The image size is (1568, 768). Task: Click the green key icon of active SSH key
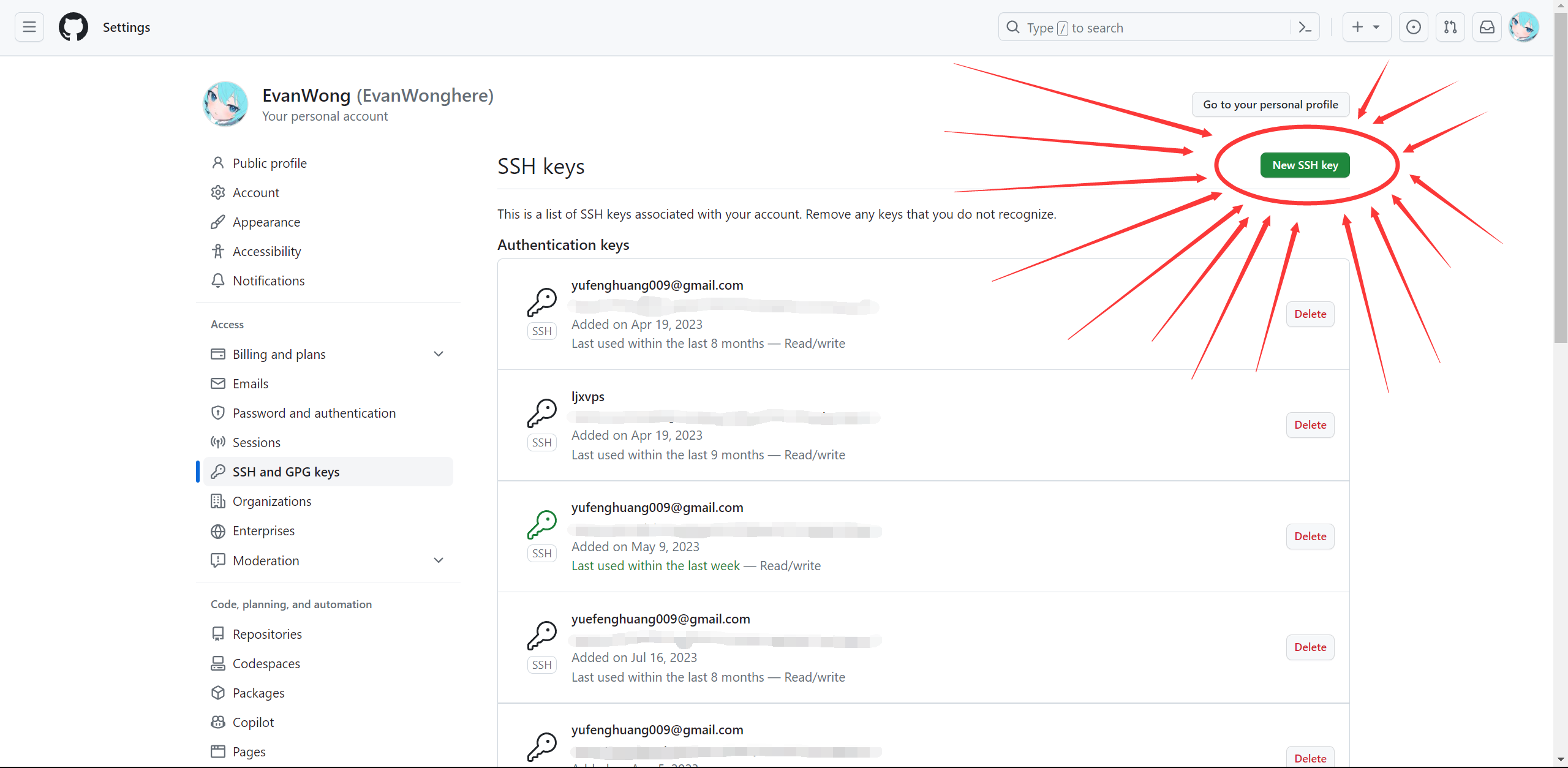click(541, 524)
